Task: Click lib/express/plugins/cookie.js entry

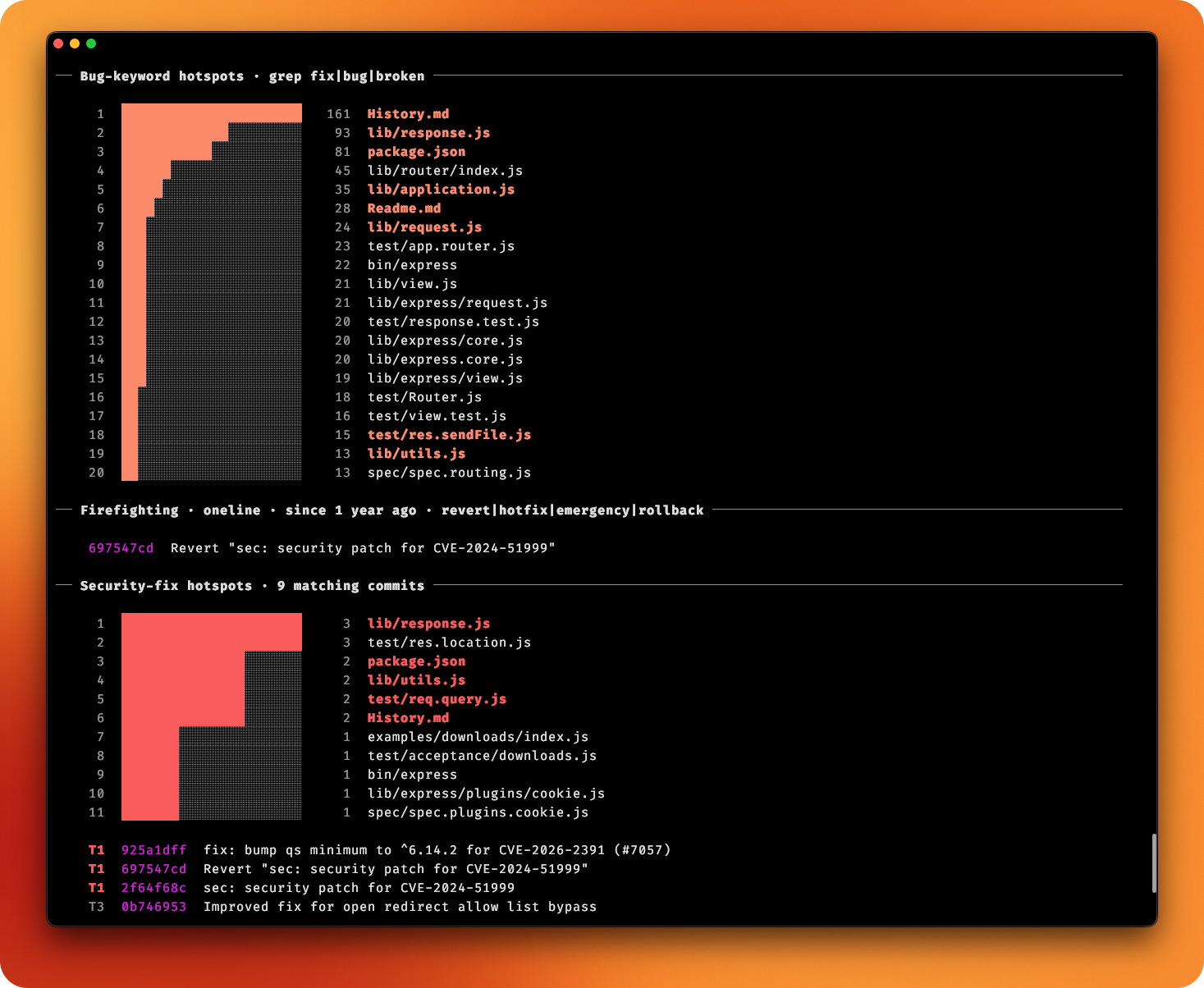Action: 486,794
